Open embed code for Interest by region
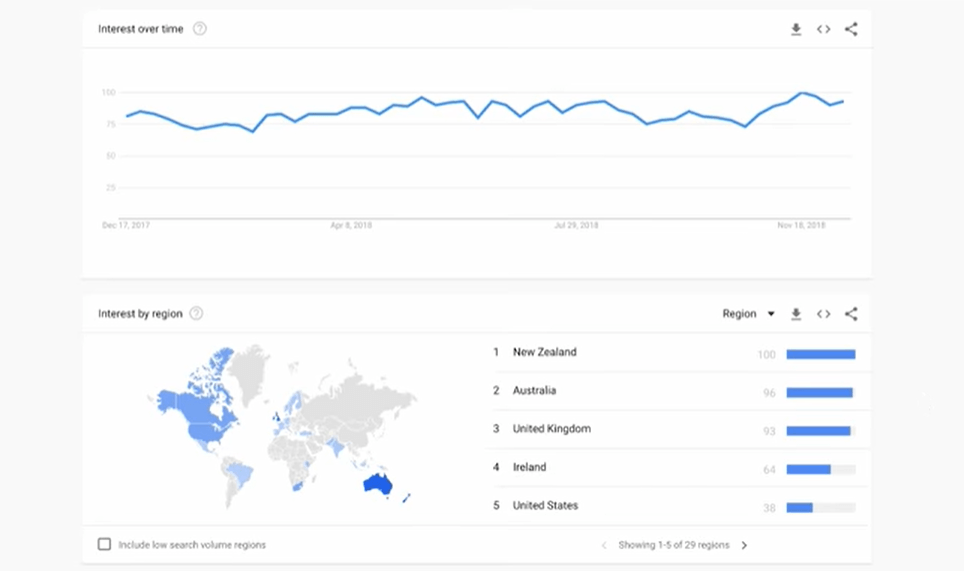Screen dimensions: 964x571 823,314
